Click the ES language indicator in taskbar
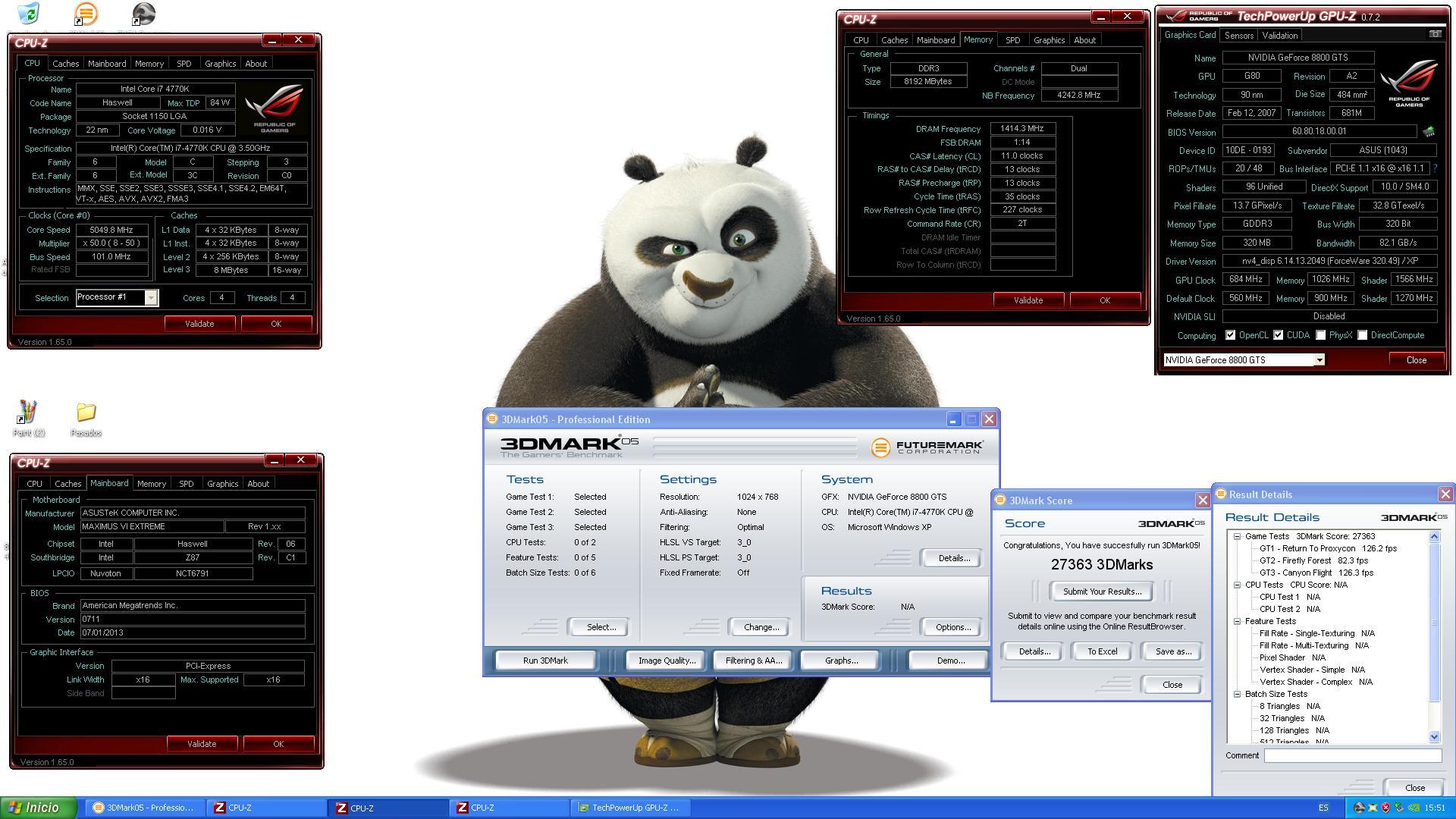Viewport: 1456px width, 819px height. [1323, 808]
